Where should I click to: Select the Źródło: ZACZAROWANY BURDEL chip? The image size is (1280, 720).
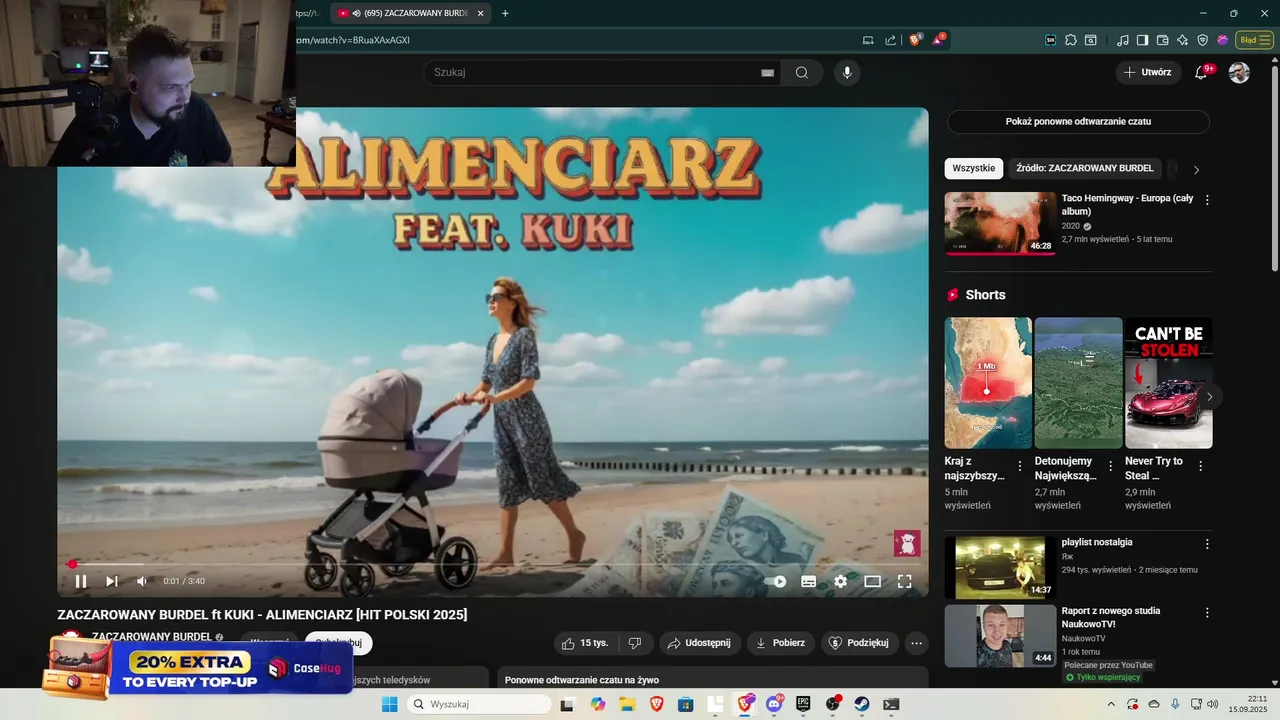tap(1084, 168)
